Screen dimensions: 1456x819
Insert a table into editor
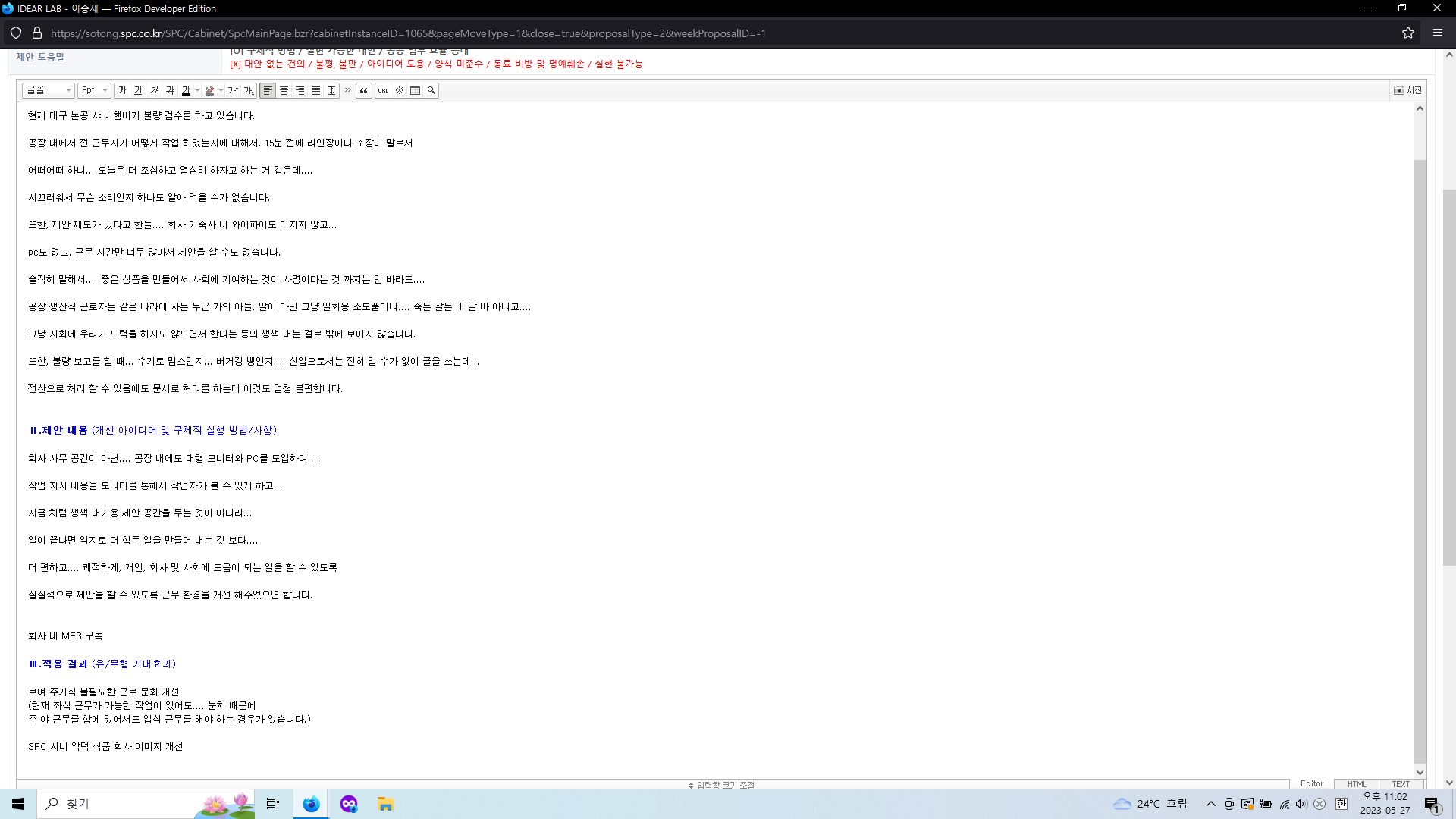point(415,90)
